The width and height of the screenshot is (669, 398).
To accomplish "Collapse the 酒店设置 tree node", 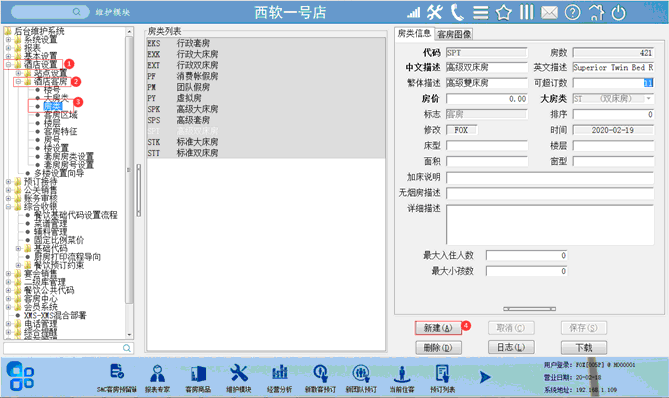I will point(8,65).
